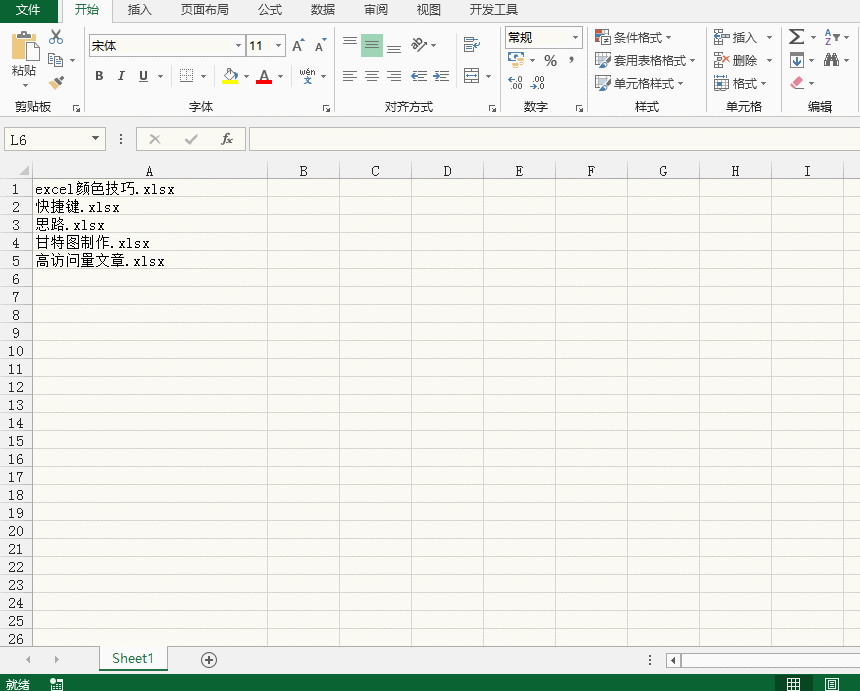Decrease font size with smaller A
This screenshot has width=860, height=691.
320,46
